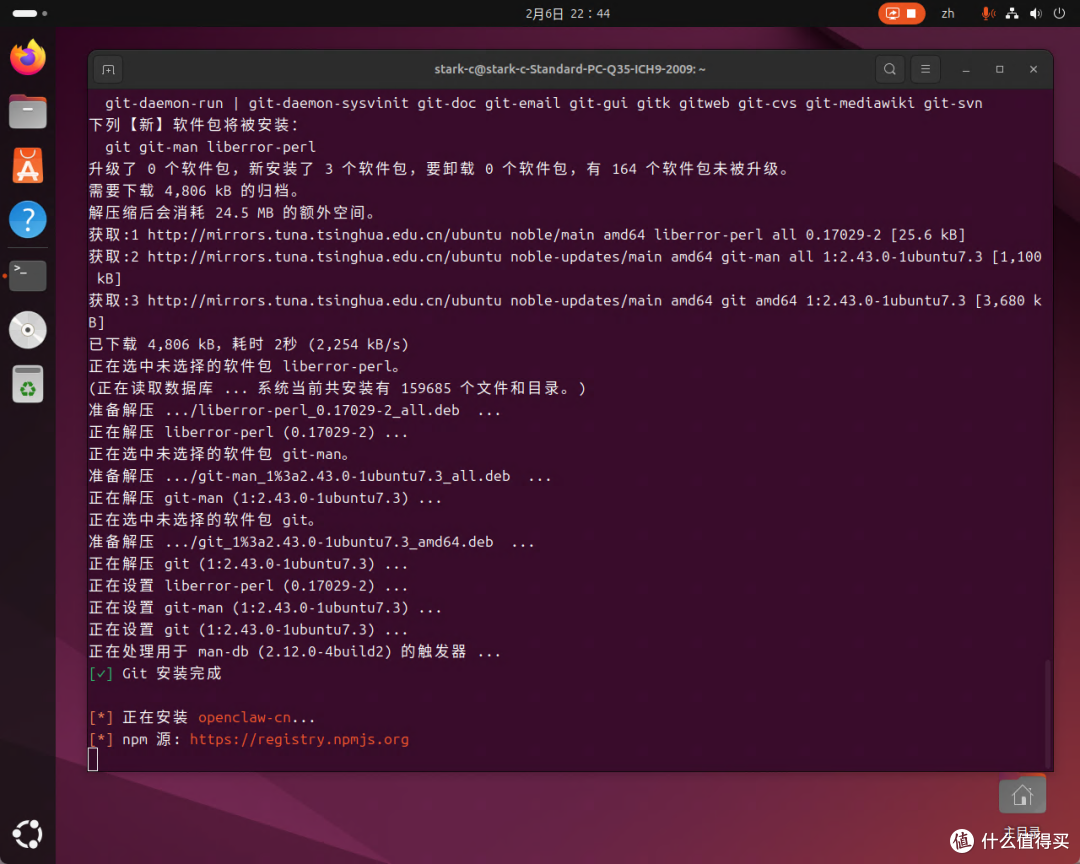This screenshot has height=864, width=1080.
Task: Open a new terminal tab
Action: 108,70
